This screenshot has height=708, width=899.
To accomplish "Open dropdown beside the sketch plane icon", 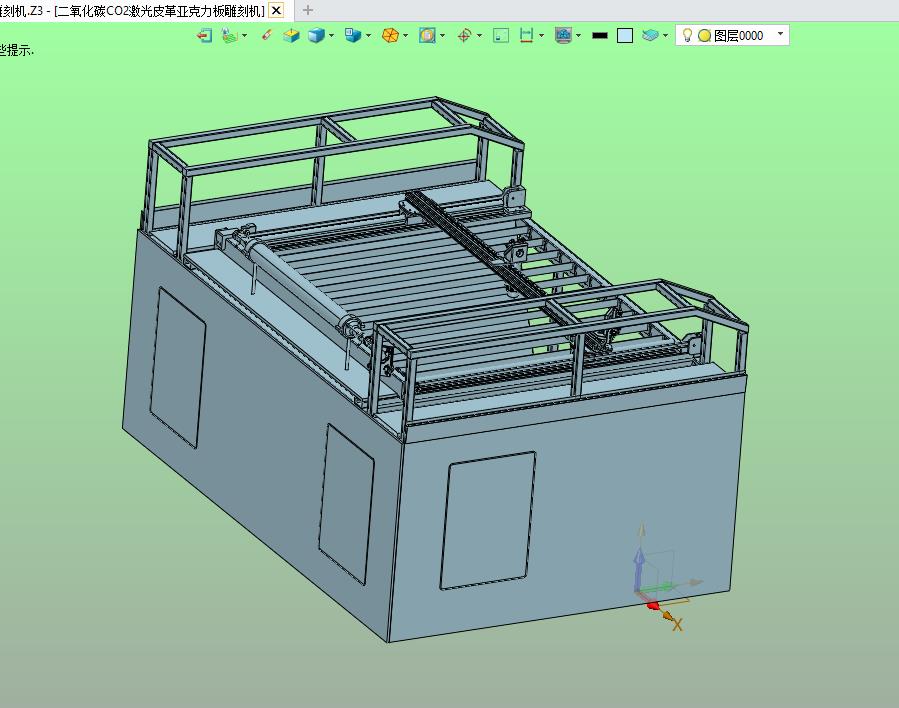I will coord(245,36).
